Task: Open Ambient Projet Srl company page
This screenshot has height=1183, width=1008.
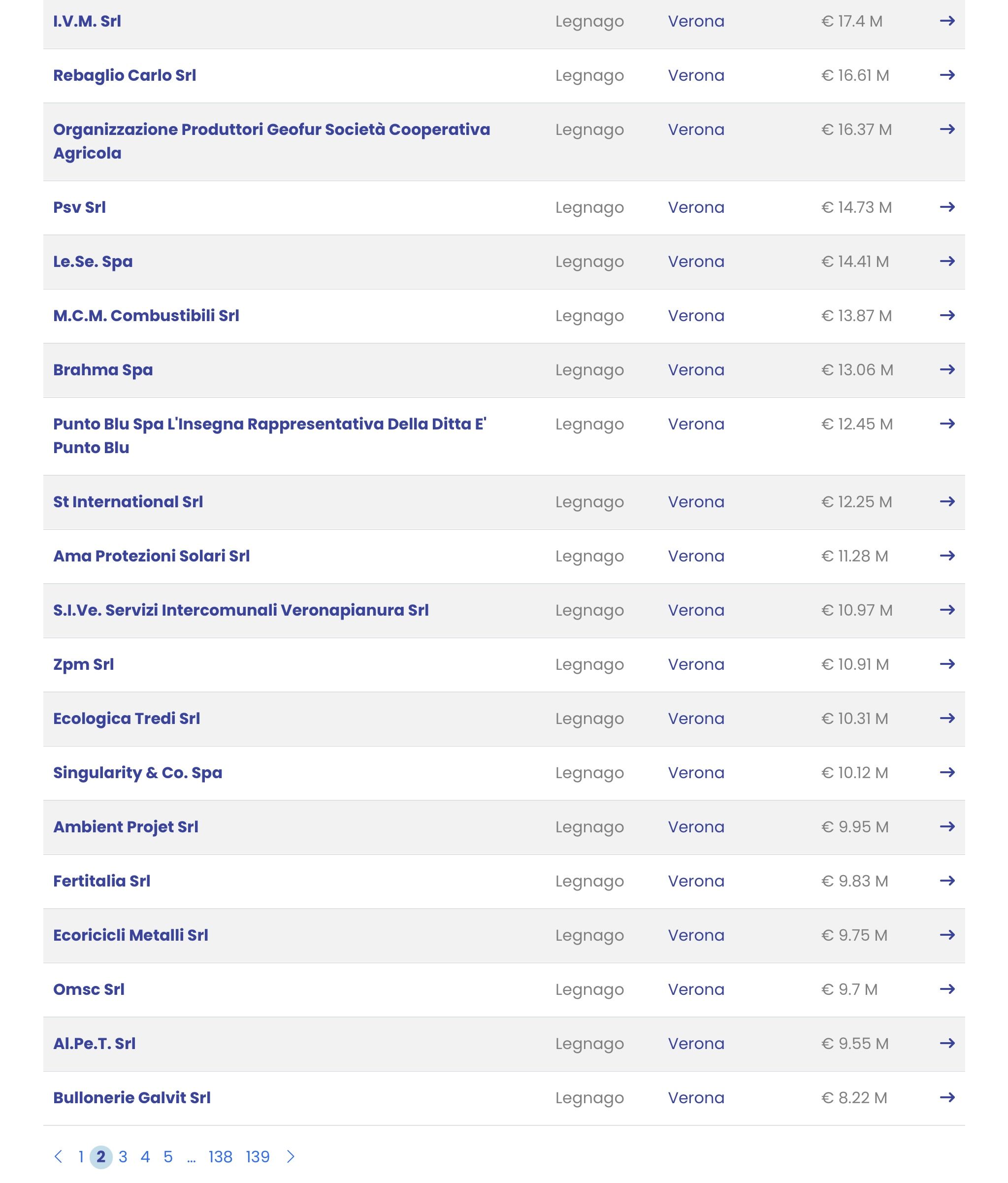Action: coord(126,827)
